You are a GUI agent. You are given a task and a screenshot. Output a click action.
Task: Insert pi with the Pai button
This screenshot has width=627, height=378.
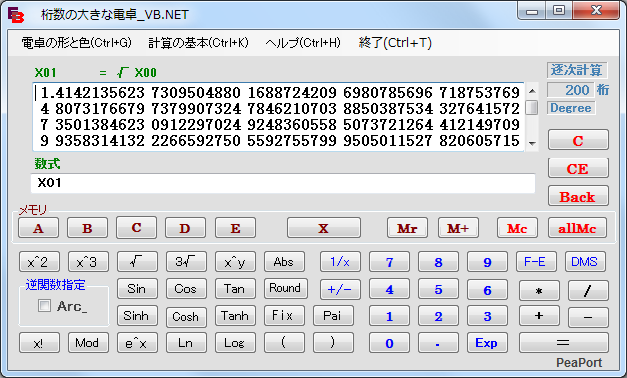(333, 316)
